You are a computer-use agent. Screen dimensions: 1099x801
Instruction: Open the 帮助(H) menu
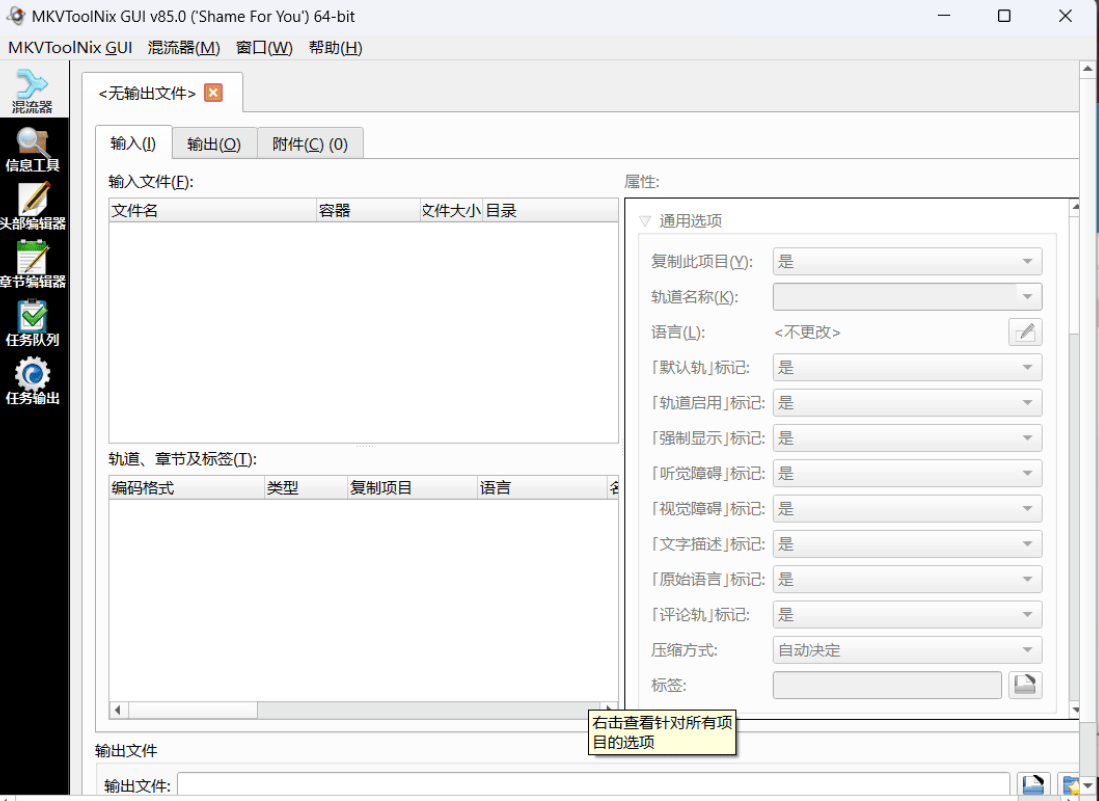pos(335,48)
